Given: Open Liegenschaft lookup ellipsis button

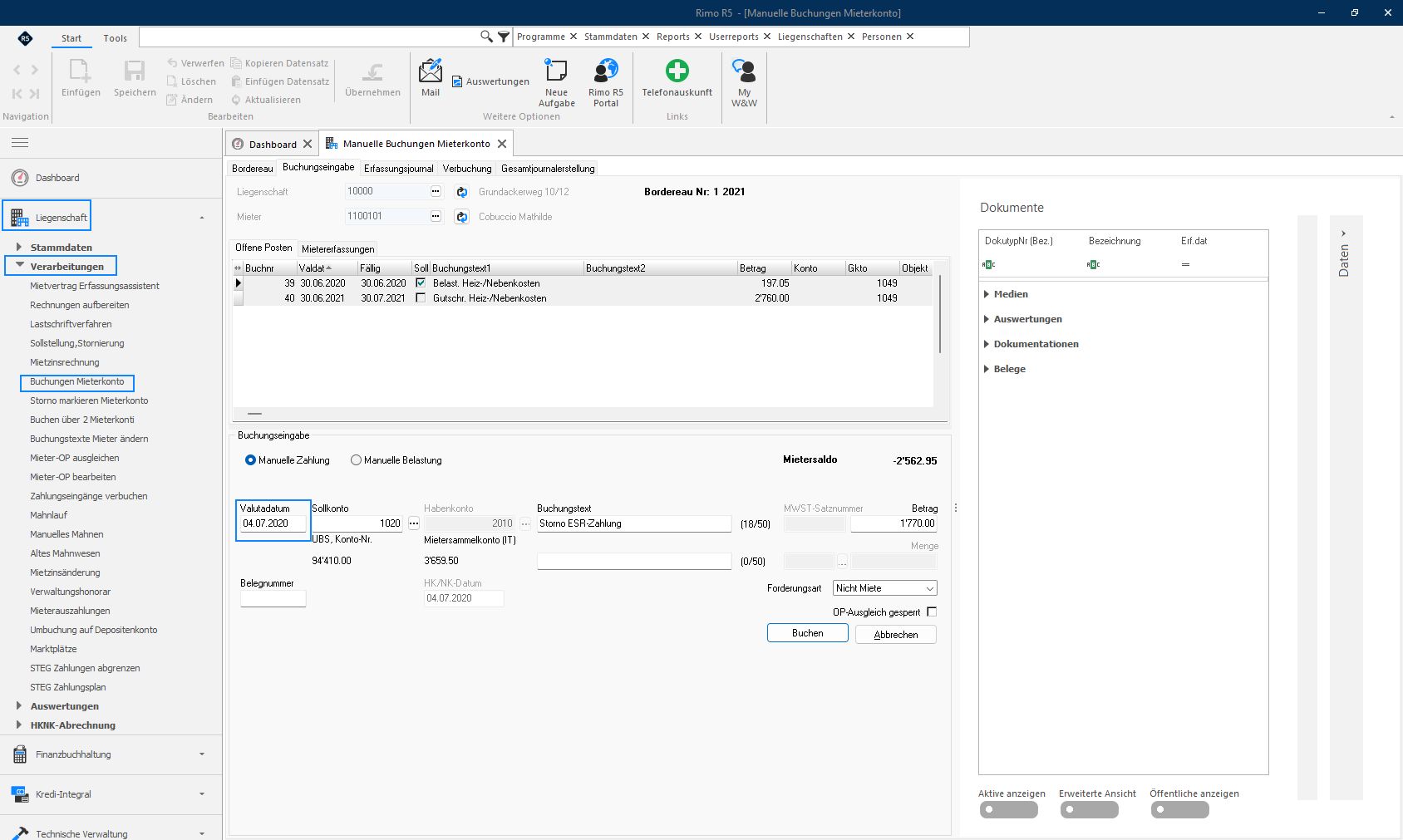Looking at the screenshot, I should pos(436,191).
